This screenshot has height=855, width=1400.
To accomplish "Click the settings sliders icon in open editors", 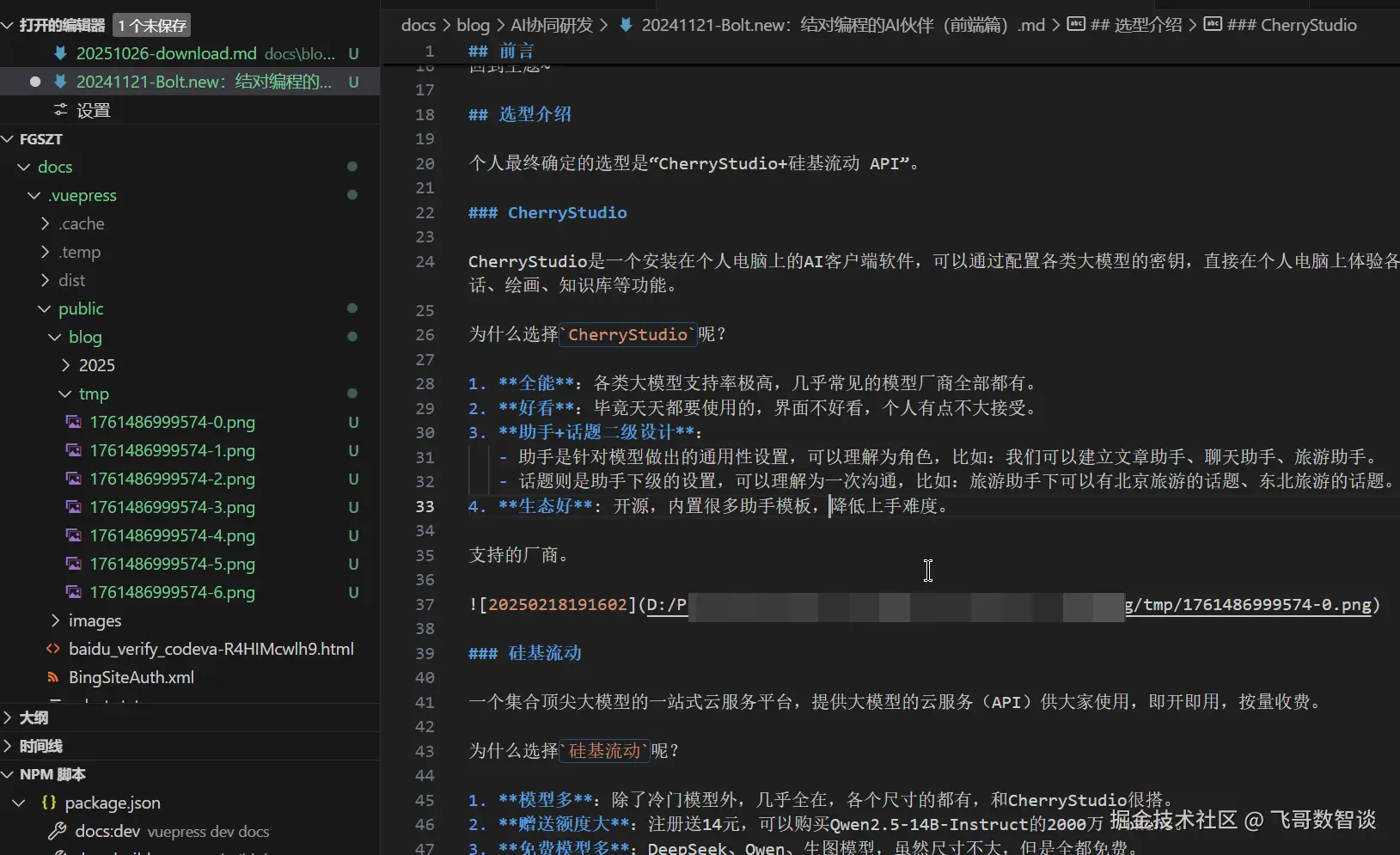I will click(60, 110).
